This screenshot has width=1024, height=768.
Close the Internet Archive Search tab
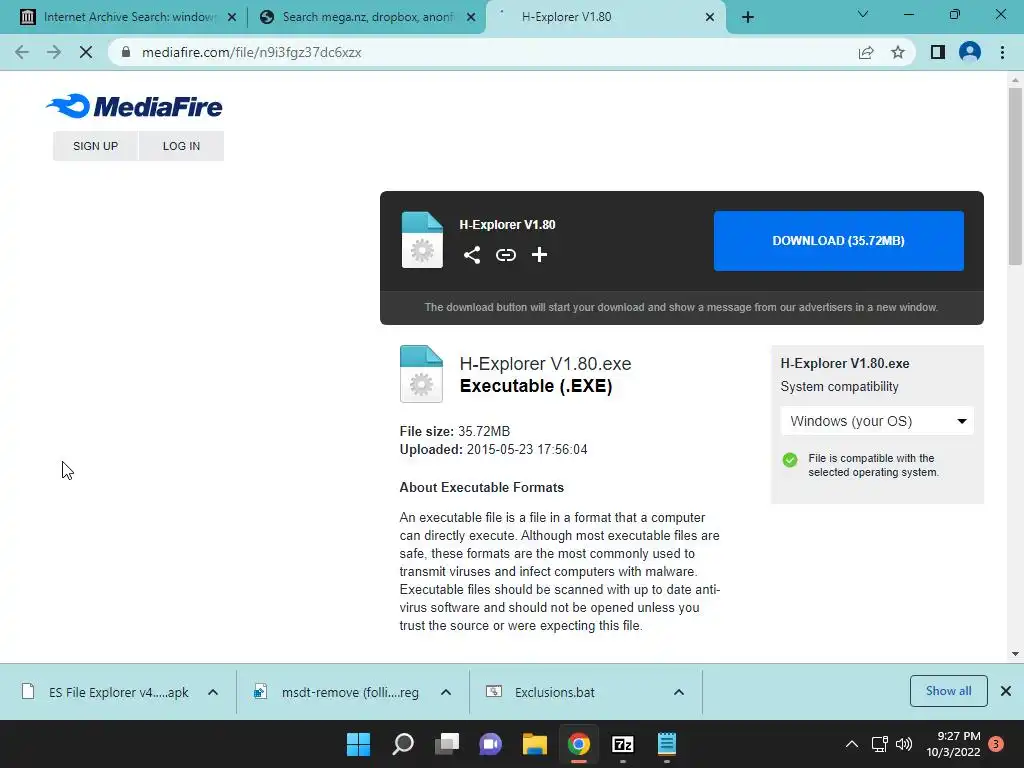point(232,17)
